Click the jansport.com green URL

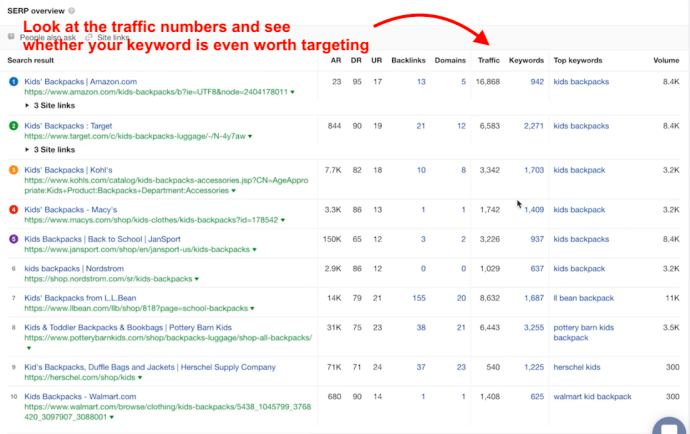[137, 249]
